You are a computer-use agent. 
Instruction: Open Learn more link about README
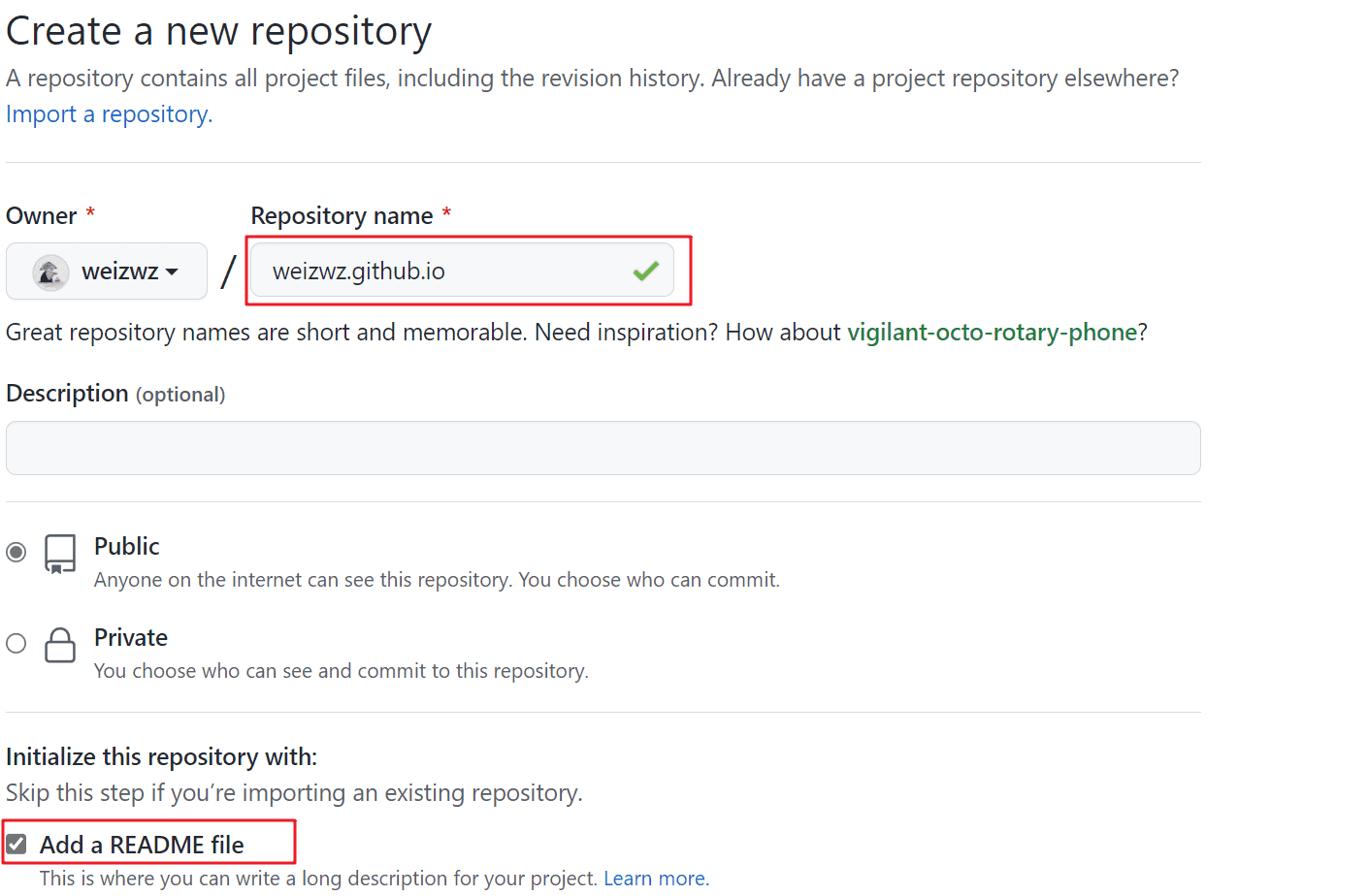[x=656, y=879]
